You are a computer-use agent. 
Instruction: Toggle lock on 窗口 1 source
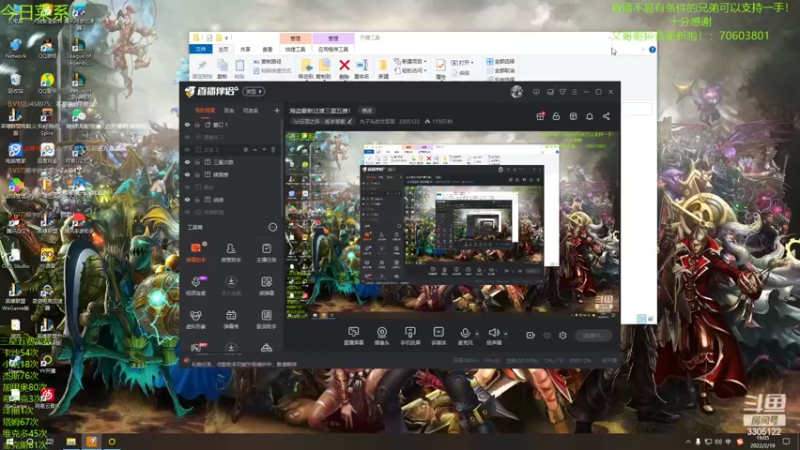coord(197,124)
